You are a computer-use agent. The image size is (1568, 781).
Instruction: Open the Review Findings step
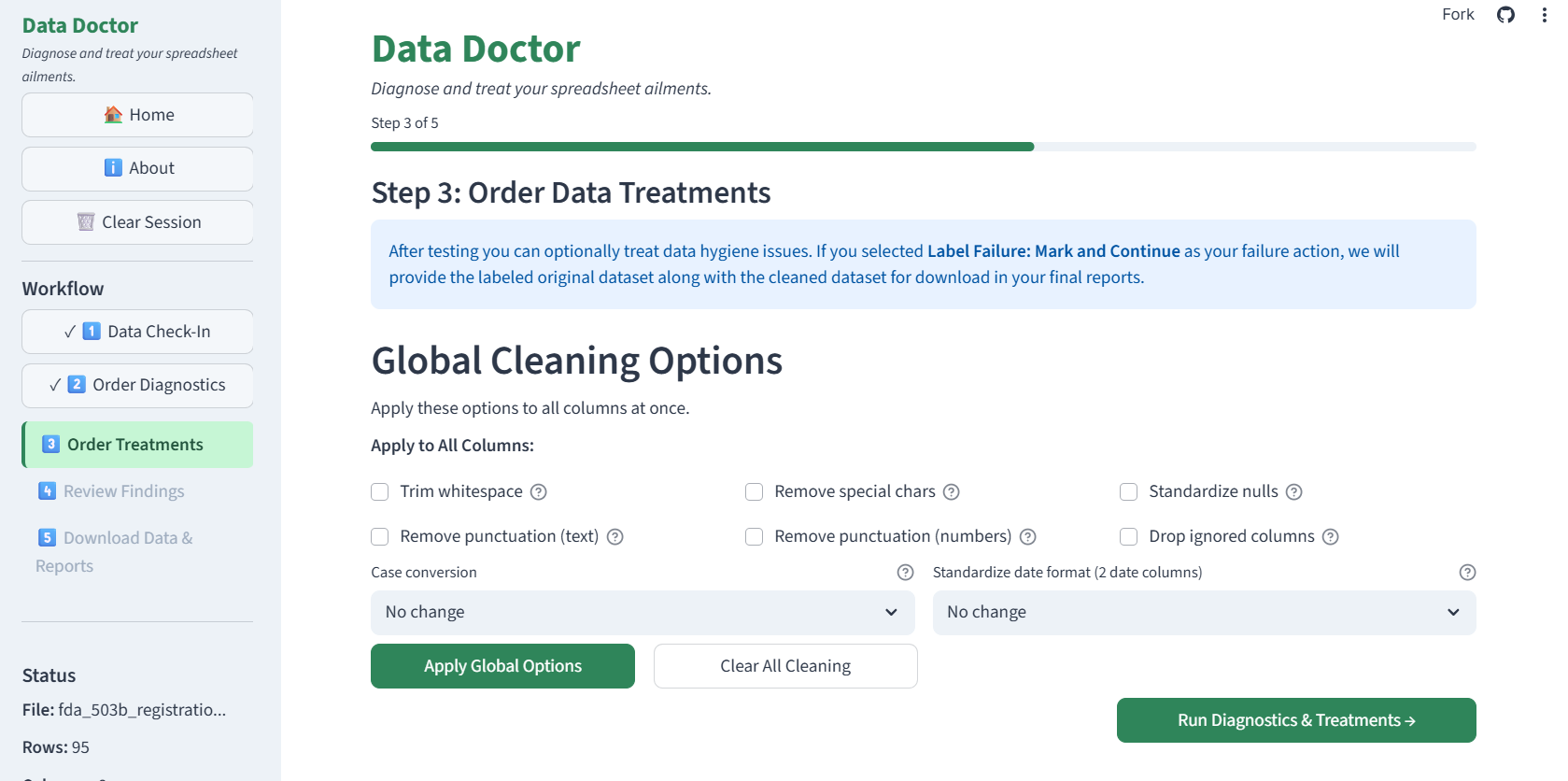click(x=122, y=490)
